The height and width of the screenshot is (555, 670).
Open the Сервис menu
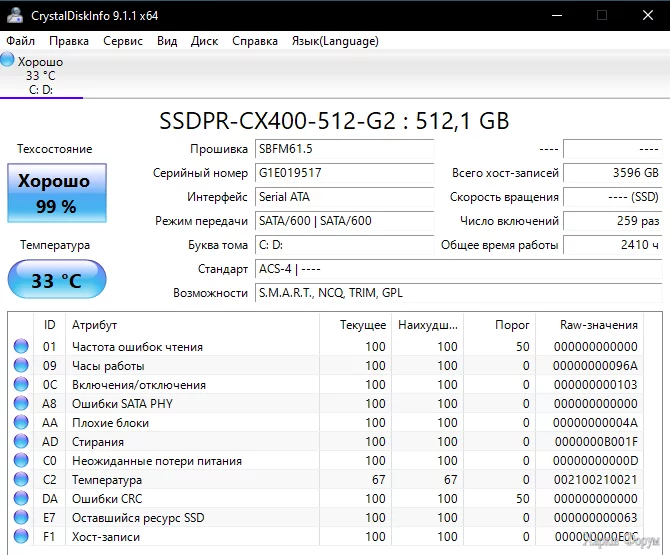click(x=123, y=41)
